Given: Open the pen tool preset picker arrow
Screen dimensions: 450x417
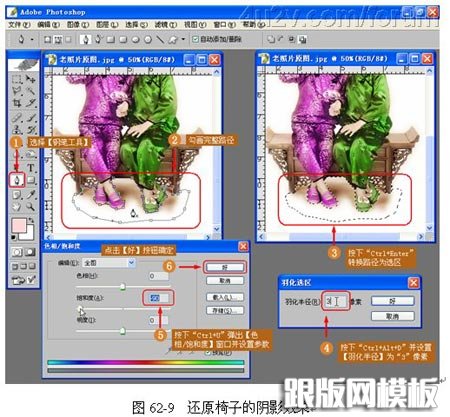Looking at the screenshot, I should [32, 39].
